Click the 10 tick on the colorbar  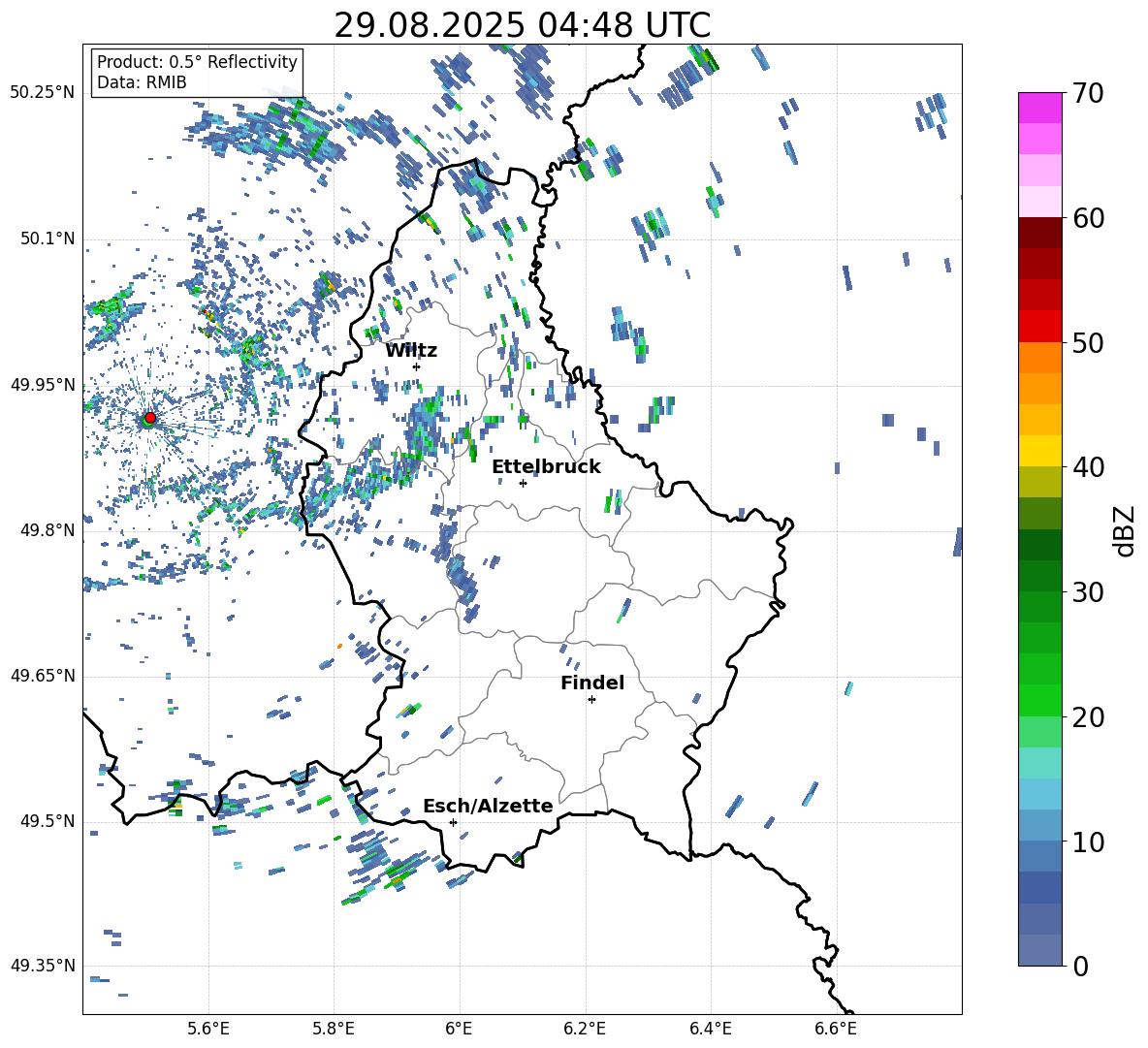coord(1087,842)
